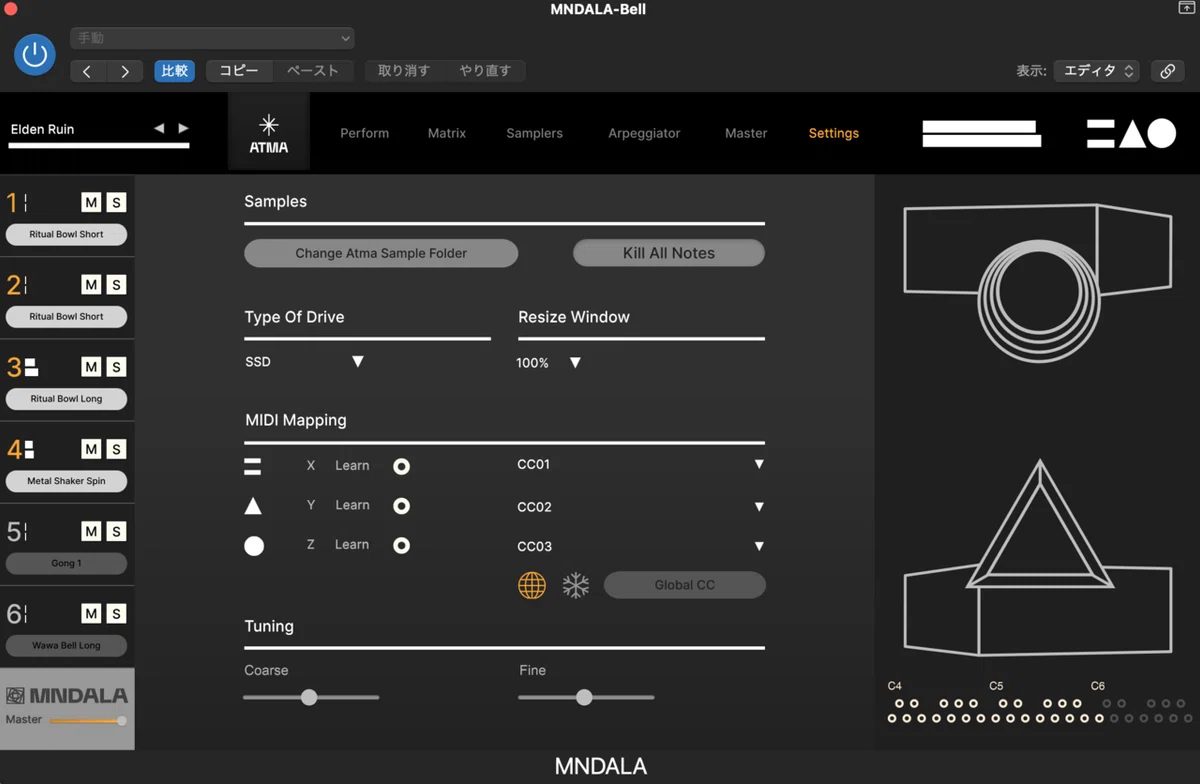Screen dimensions: 1200x784
Task: Toggle the Z Learn radio button
Action: (x=401, y=546)
